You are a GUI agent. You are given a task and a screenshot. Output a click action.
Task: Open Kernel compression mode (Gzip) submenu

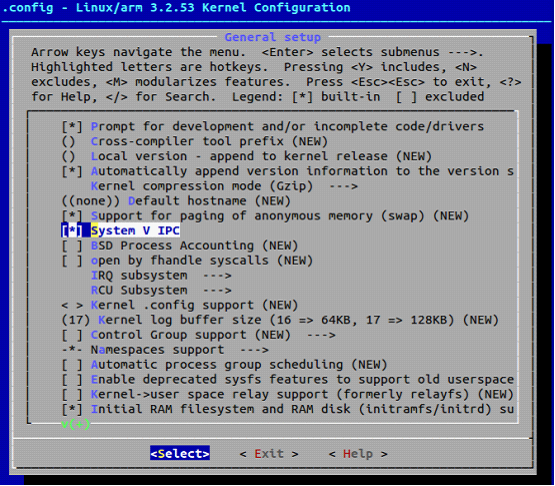pos(224,186)
